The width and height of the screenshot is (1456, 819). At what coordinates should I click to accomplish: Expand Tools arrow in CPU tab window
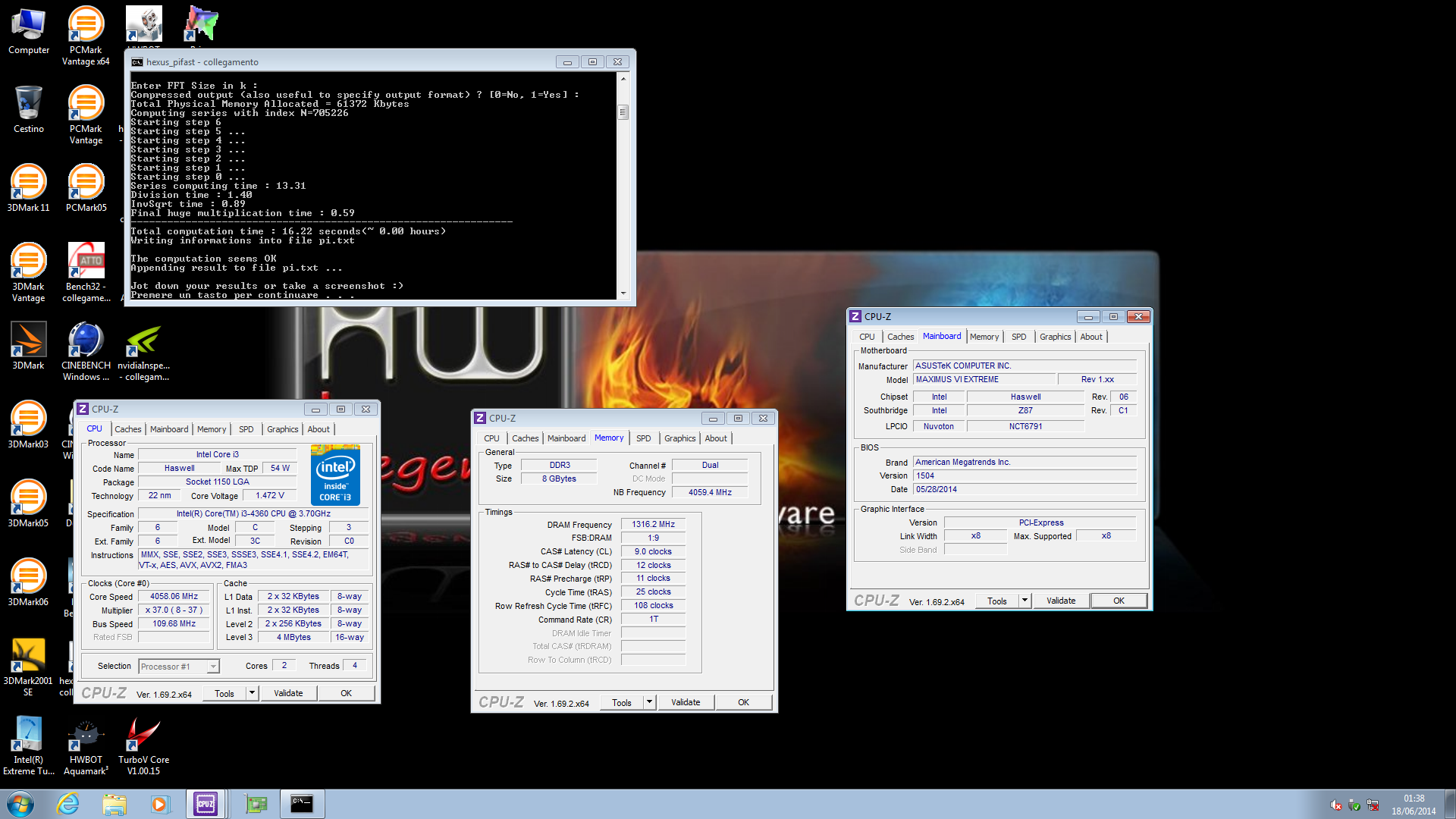tap(253, 693)
